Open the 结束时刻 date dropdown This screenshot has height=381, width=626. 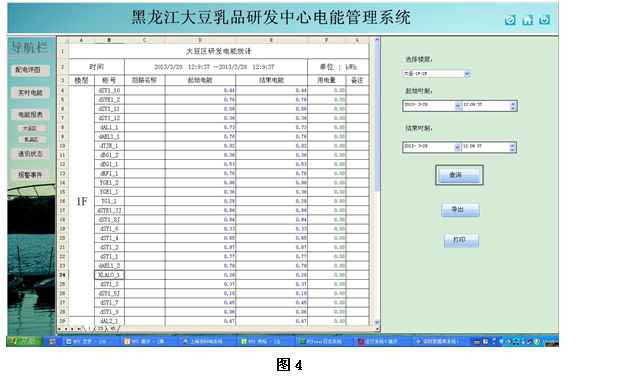point(457,147)
